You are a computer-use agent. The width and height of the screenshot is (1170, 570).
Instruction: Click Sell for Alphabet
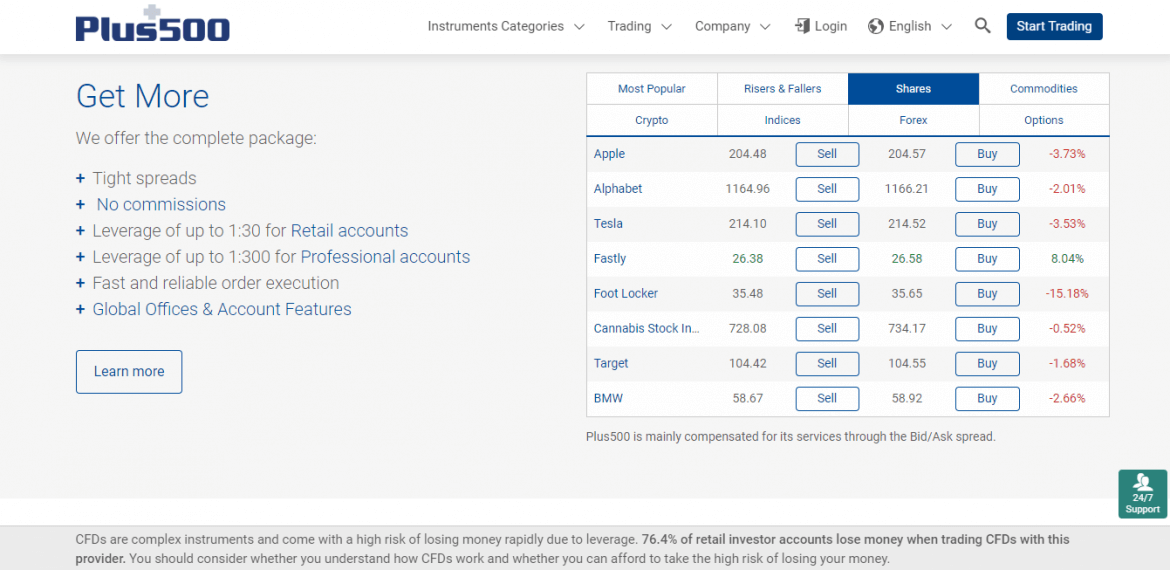(x=827, y=189)
